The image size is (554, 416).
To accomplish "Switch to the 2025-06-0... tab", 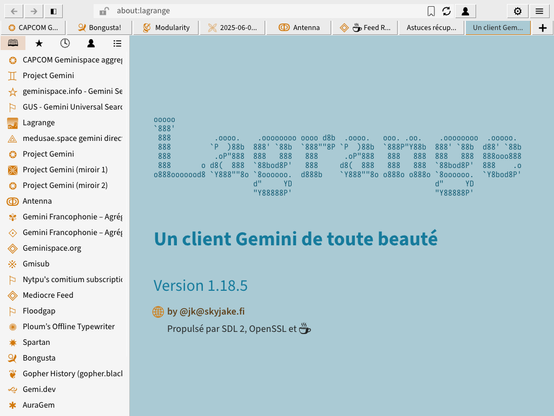I will (x=233, y=28).
